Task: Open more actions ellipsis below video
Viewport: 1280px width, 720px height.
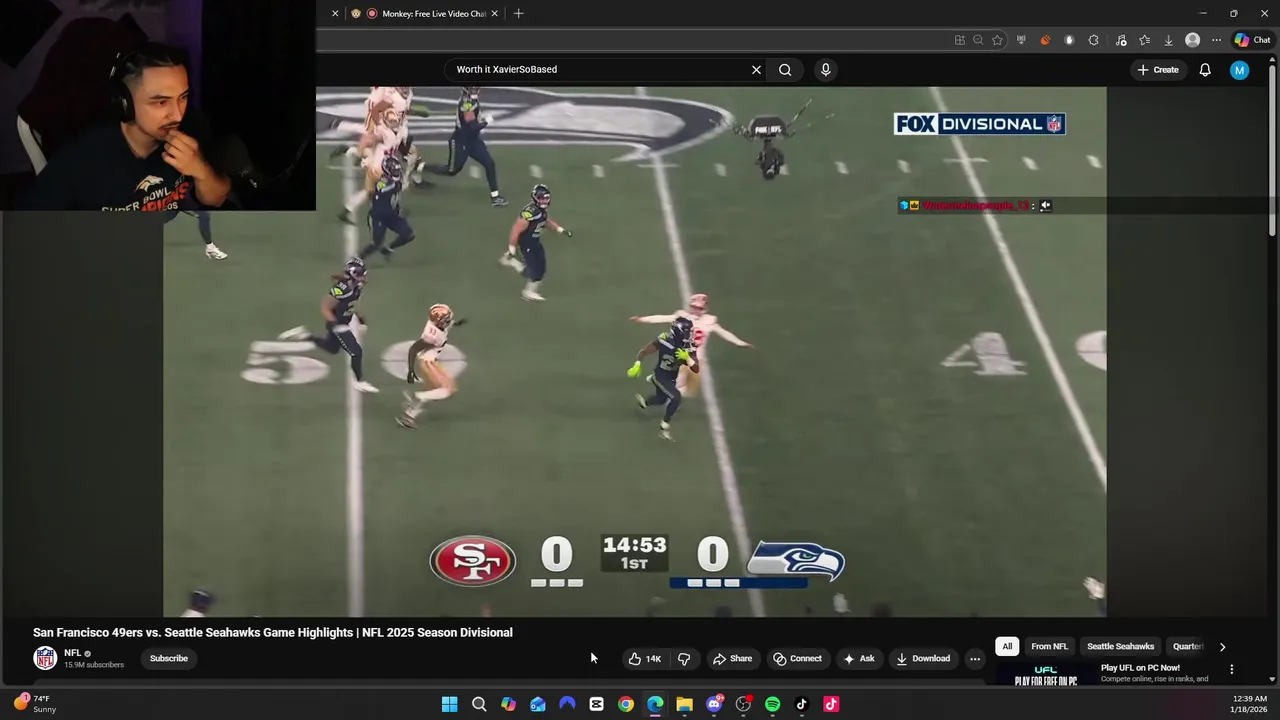Action: [x=975, y=659]
